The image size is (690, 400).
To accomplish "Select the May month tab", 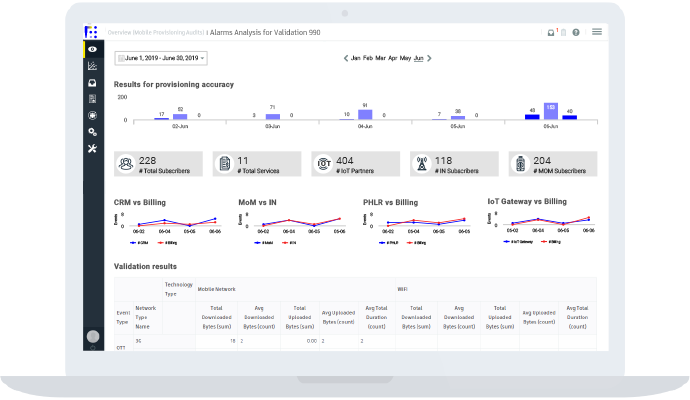I will pyautogui.click(x=405, y=58).
